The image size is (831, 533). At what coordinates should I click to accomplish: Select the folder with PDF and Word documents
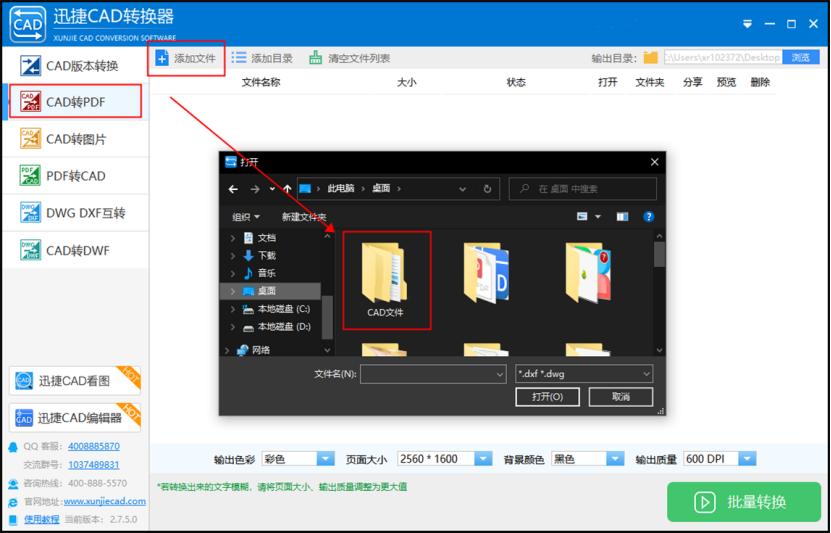[486, 272]
